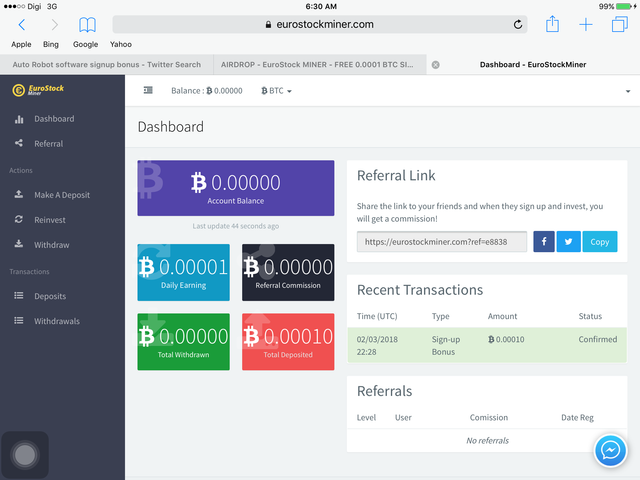Tap the eurostockminer.com address bar
This screenshot has width=640, height=480.
320,24
